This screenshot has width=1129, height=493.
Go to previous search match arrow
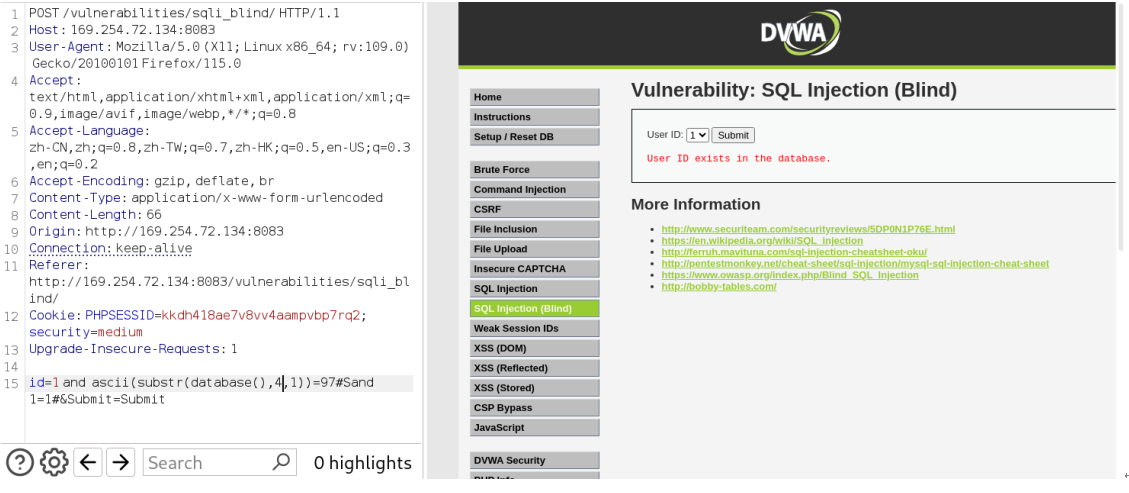point(88,462)
